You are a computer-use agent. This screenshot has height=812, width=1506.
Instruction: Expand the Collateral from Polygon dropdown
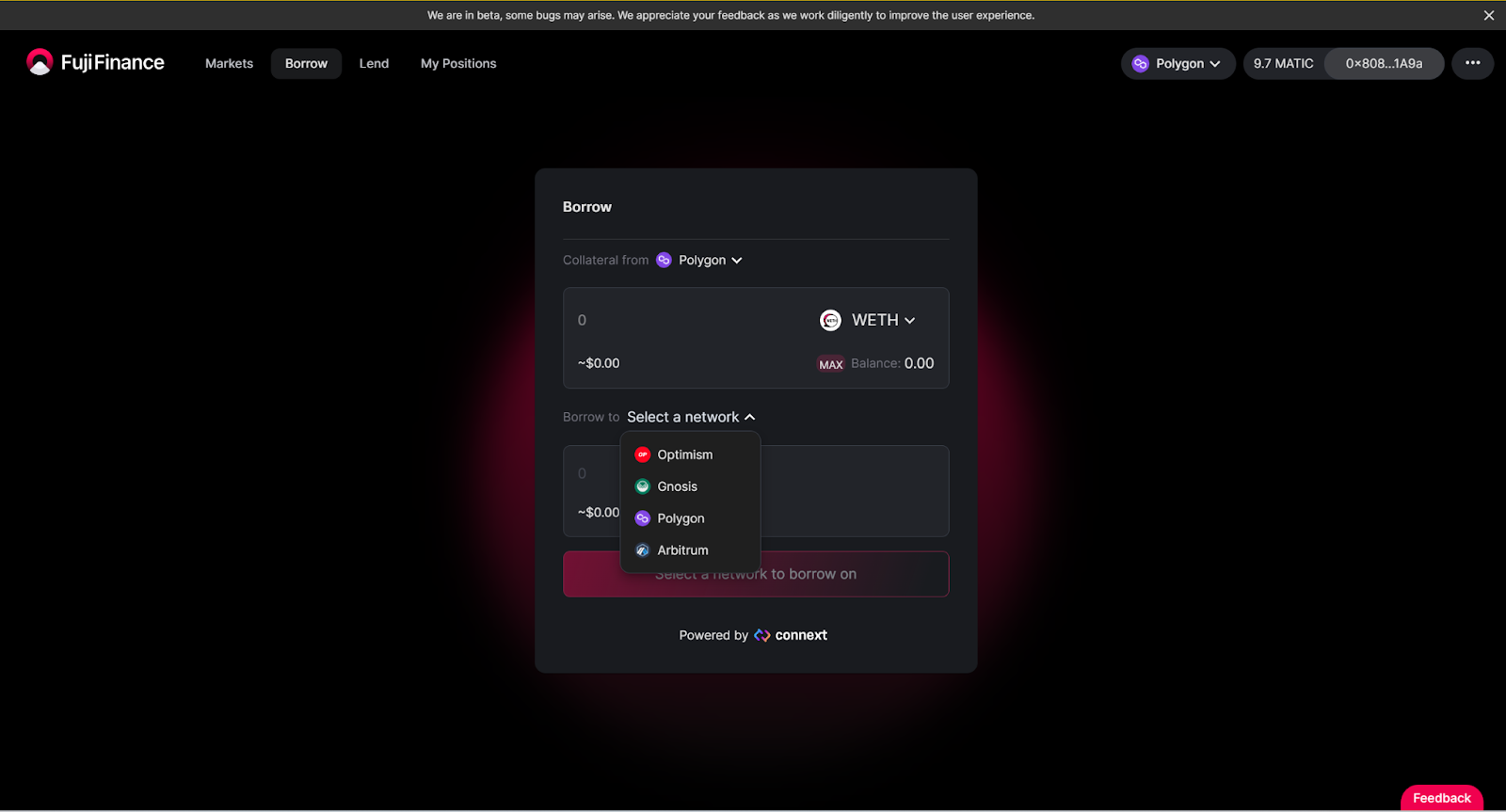point(699,260)
